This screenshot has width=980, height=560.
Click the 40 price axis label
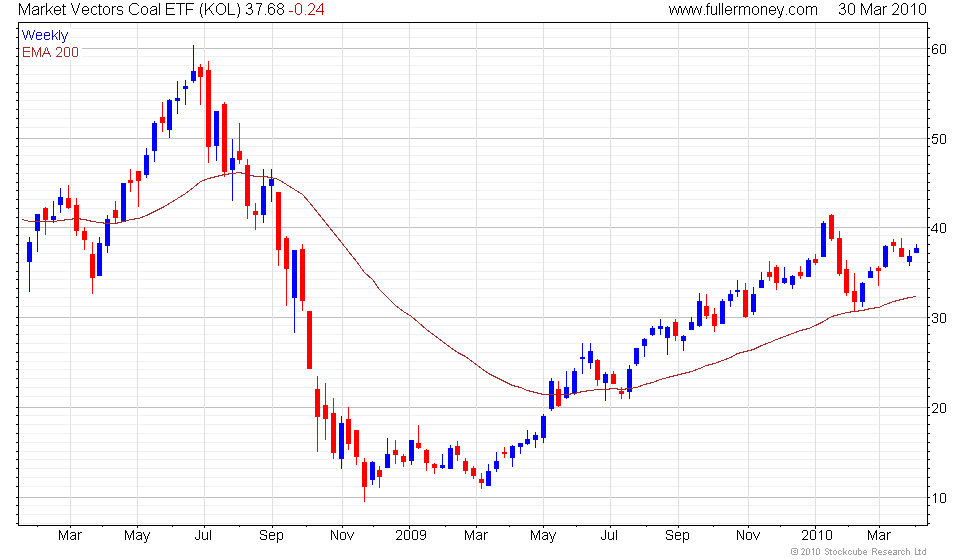939,228
